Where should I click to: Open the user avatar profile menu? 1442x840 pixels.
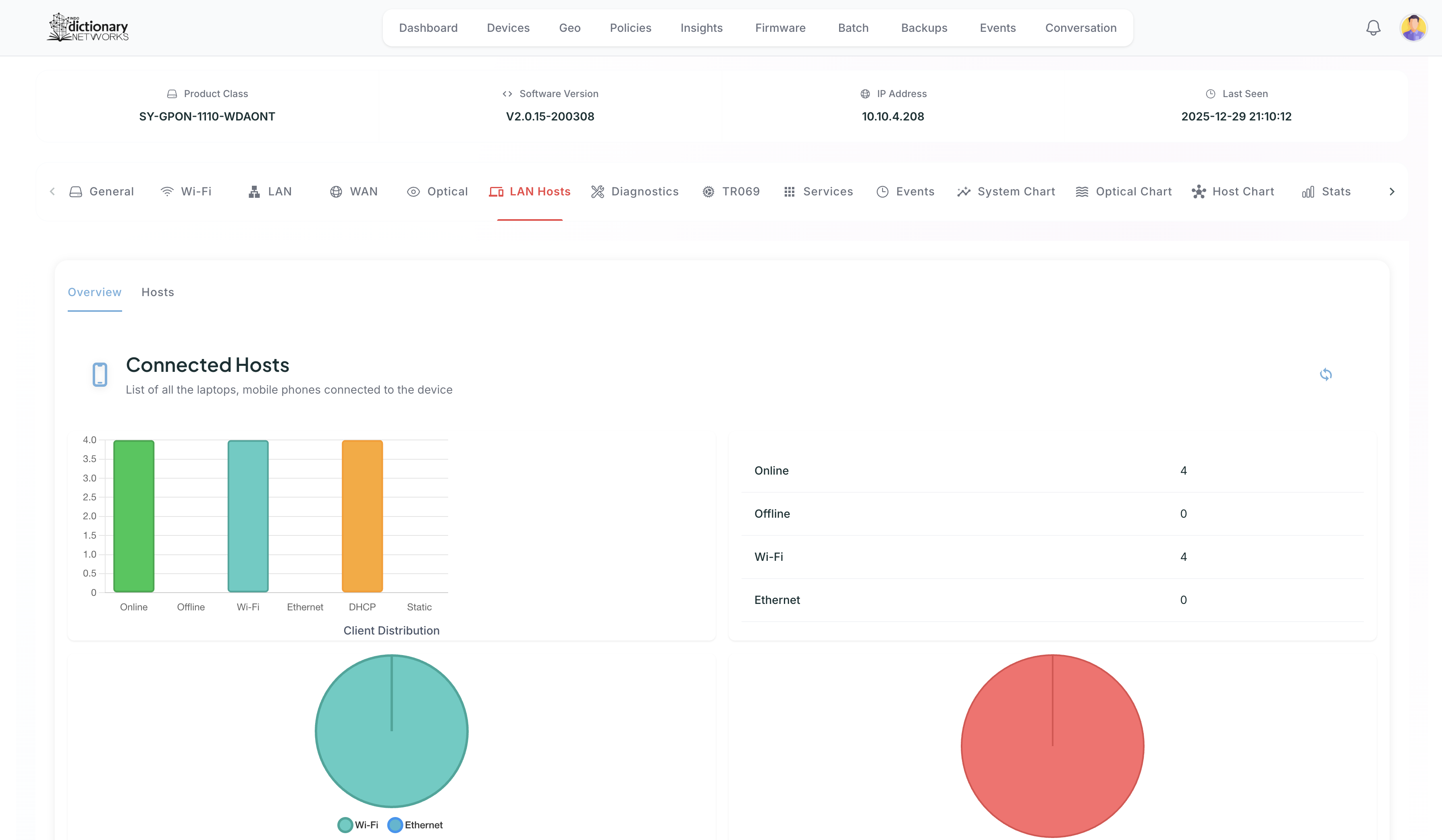click(1413, 27)
